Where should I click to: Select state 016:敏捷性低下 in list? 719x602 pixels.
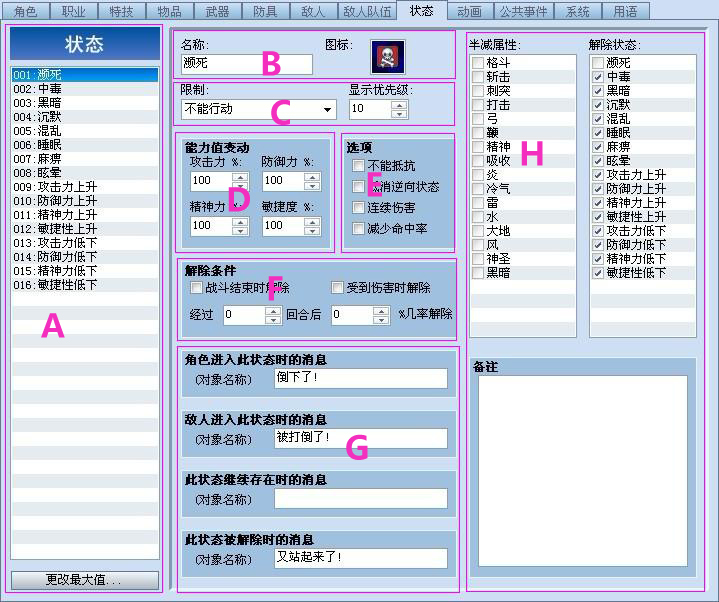tap(85, 285)
